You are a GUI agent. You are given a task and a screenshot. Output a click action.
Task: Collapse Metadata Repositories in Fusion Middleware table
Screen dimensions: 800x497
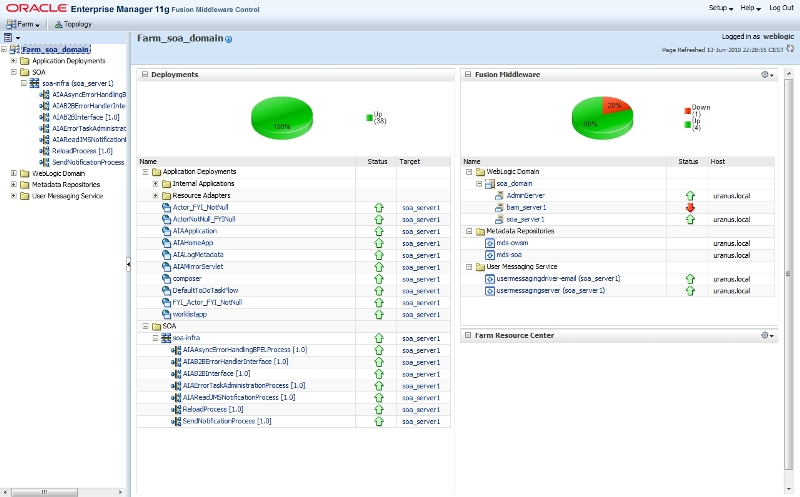469,231
